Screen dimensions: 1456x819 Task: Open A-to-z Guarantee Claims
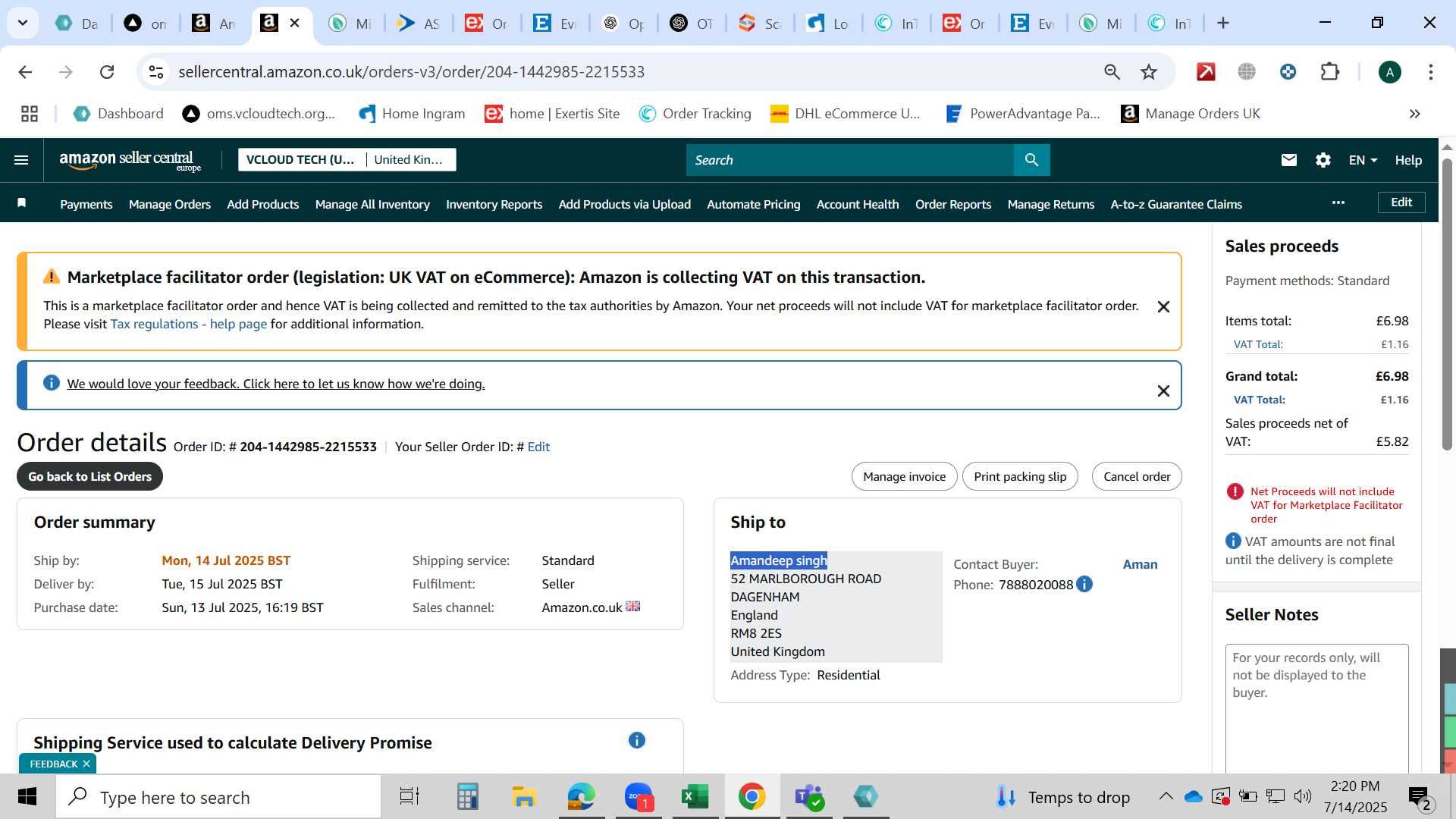[x=1176, y=204]
